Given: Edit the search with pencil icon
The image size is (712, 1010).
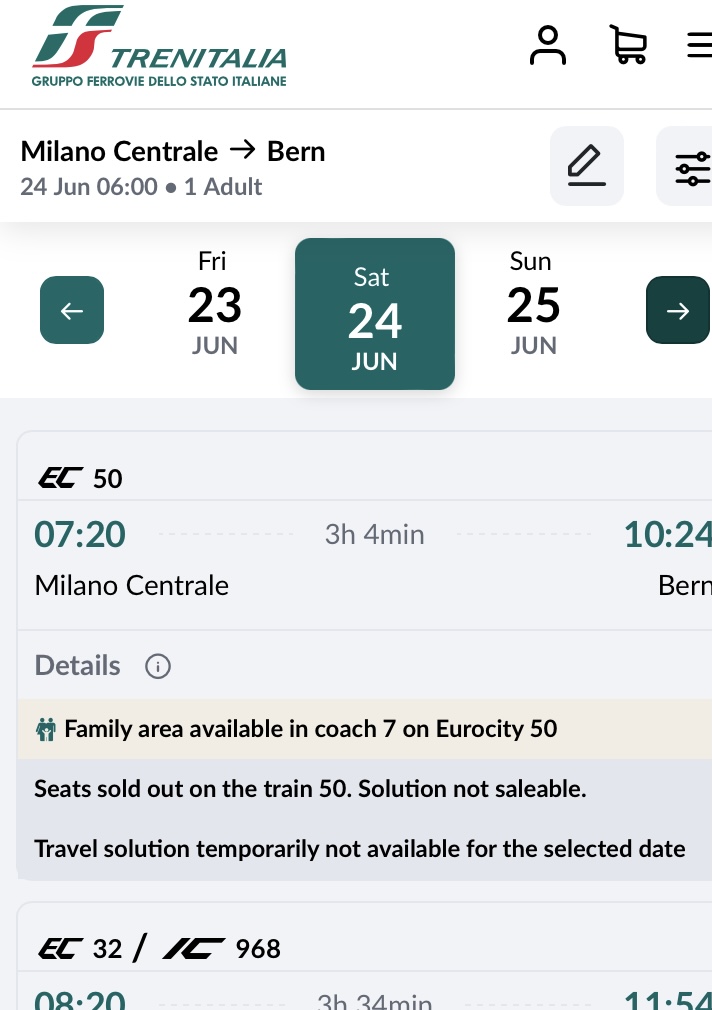Looking at the screenshot, I should point(586,166).
